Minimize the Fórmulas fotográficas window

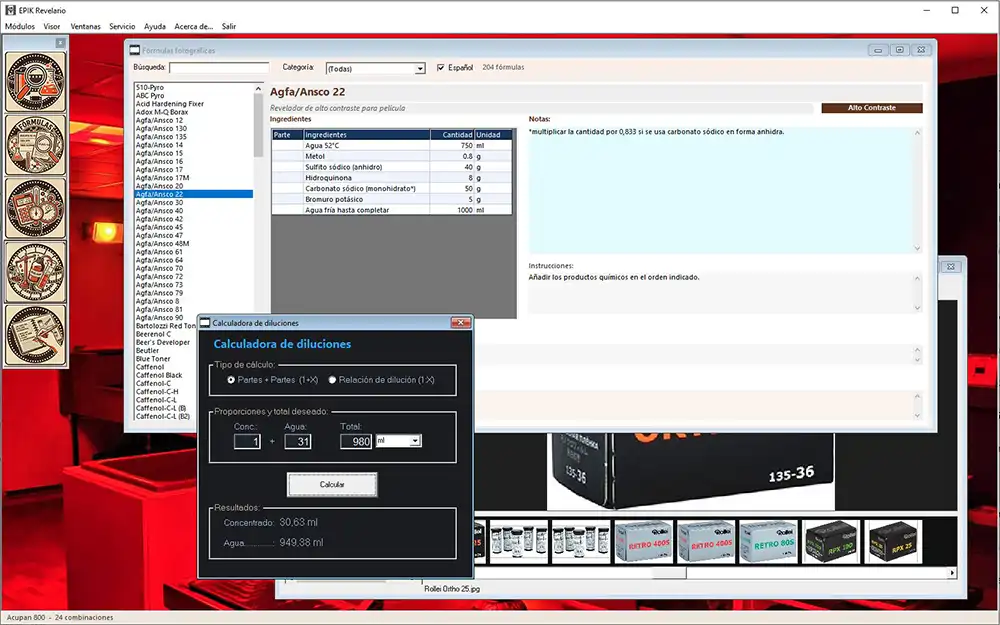point(878,50)
